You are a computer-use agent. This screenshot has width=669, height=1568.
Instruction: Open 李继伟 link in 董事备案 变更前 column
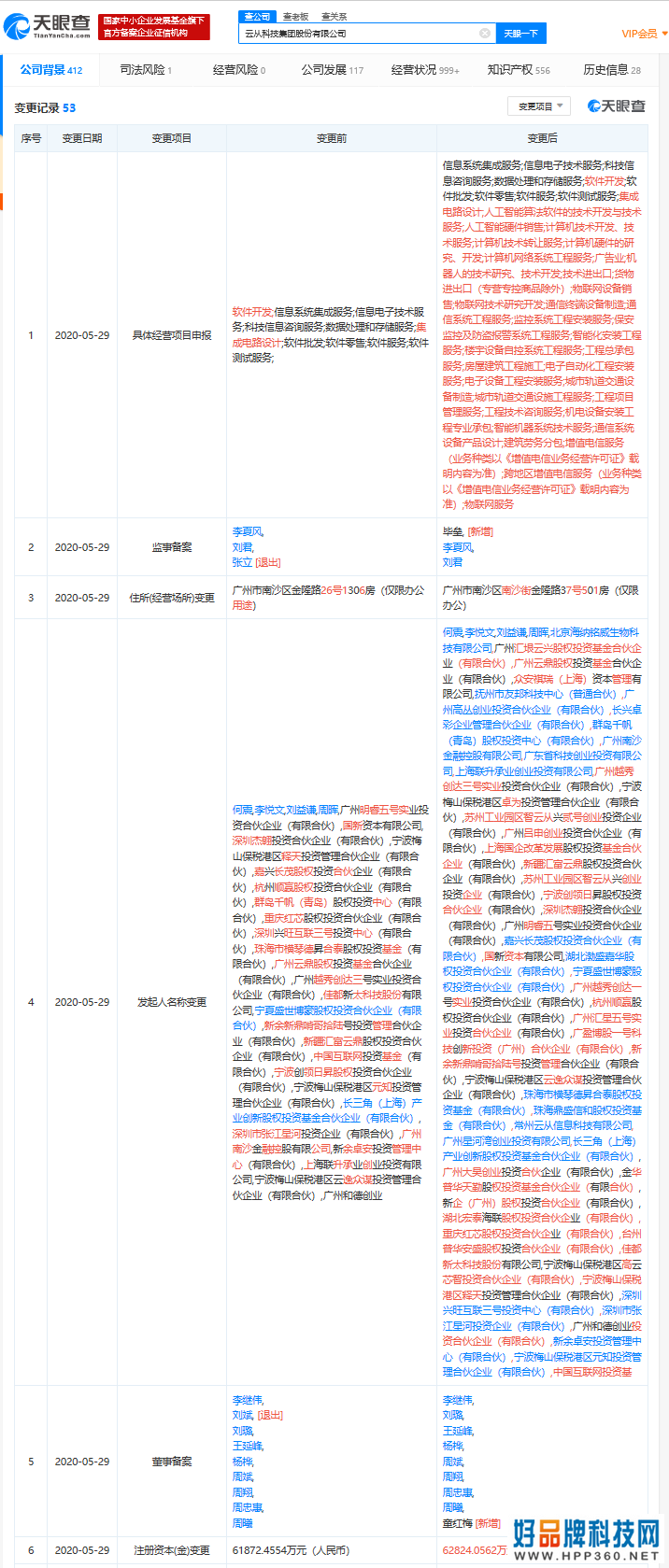[x=248, y=1400]
